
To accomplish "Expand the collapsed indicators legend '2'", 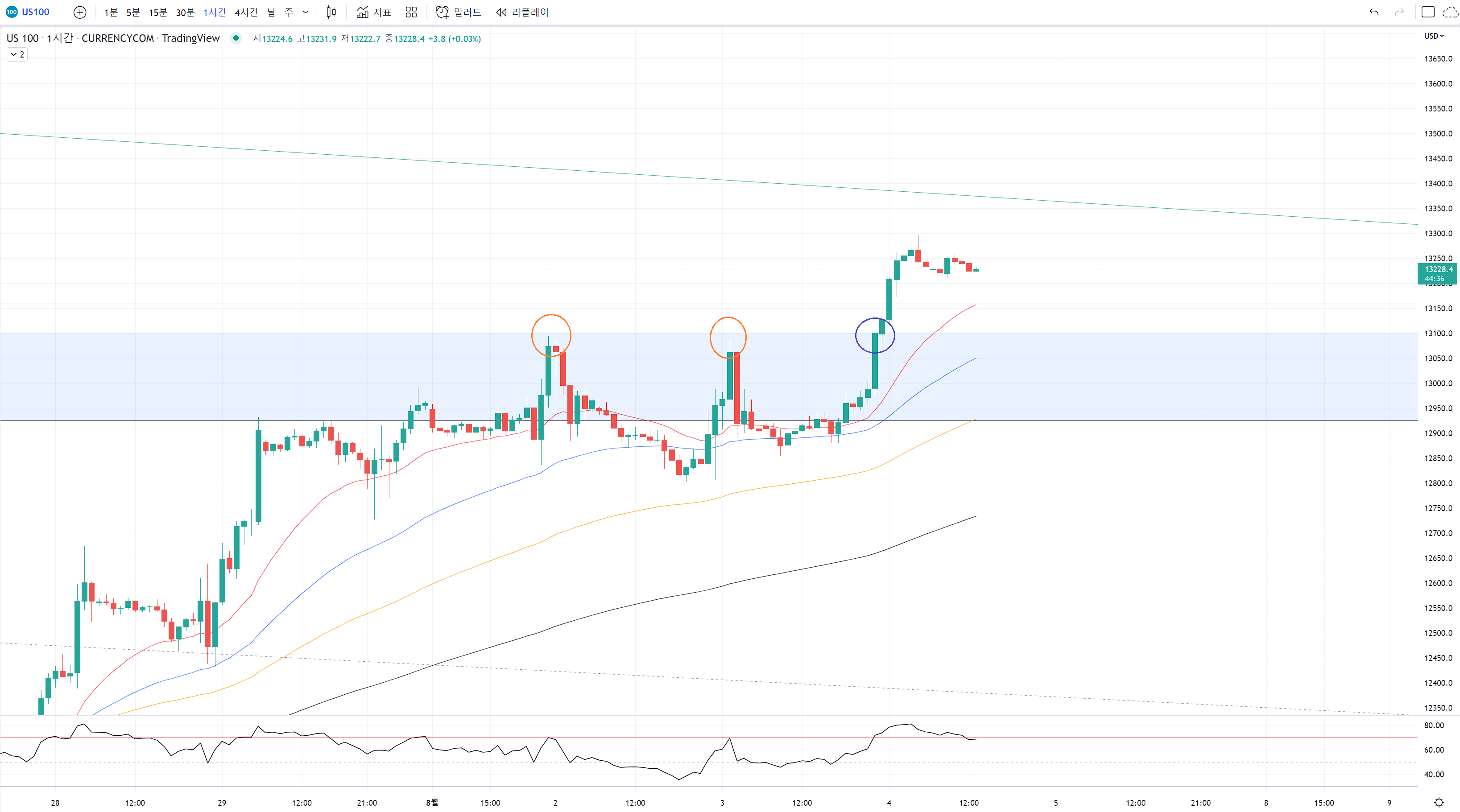I will (x=17, y=54).
